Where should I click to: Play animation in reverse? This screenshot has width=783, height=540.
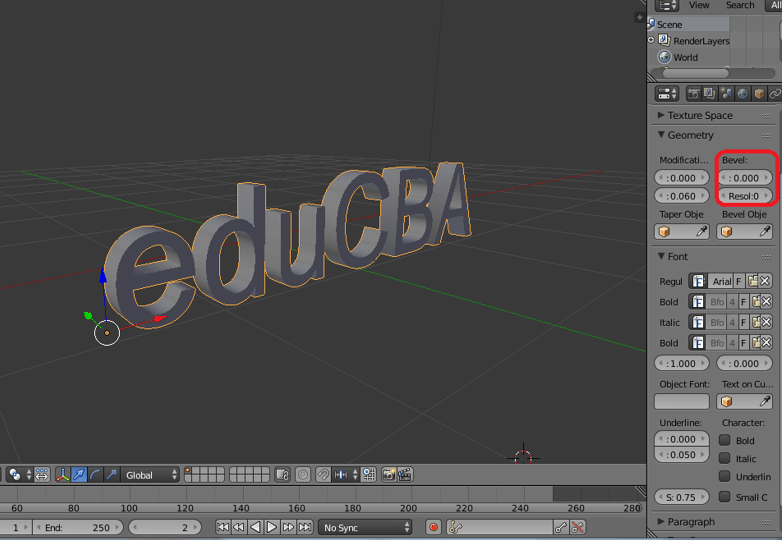tap(255, 527)
